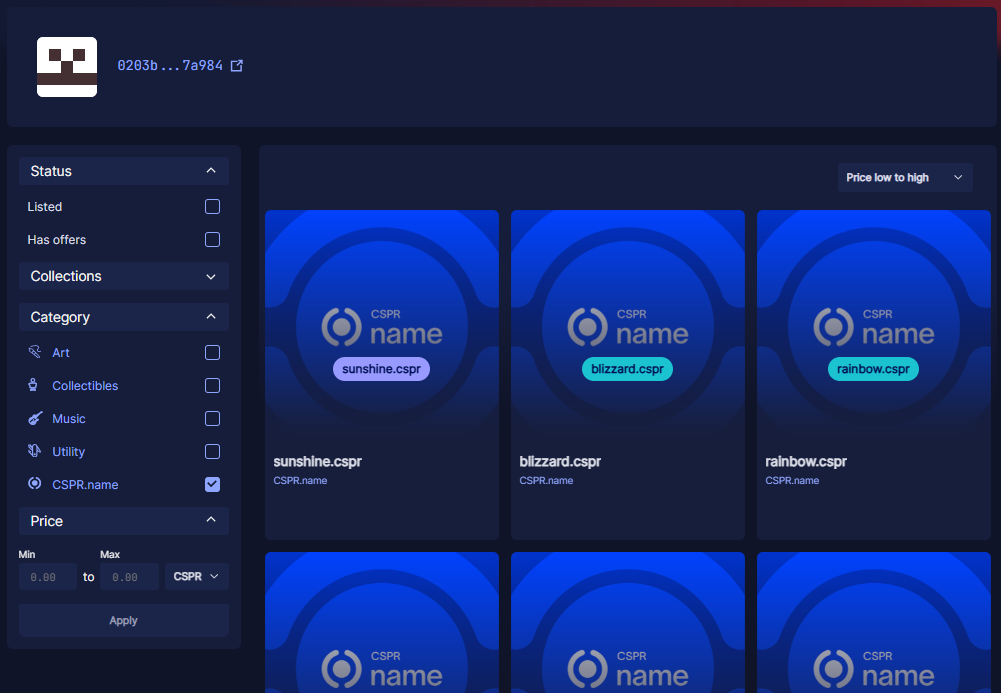1001x693 pixels.
Task: Click the blizzard.cspr title text
Action: tap(560, 461)
